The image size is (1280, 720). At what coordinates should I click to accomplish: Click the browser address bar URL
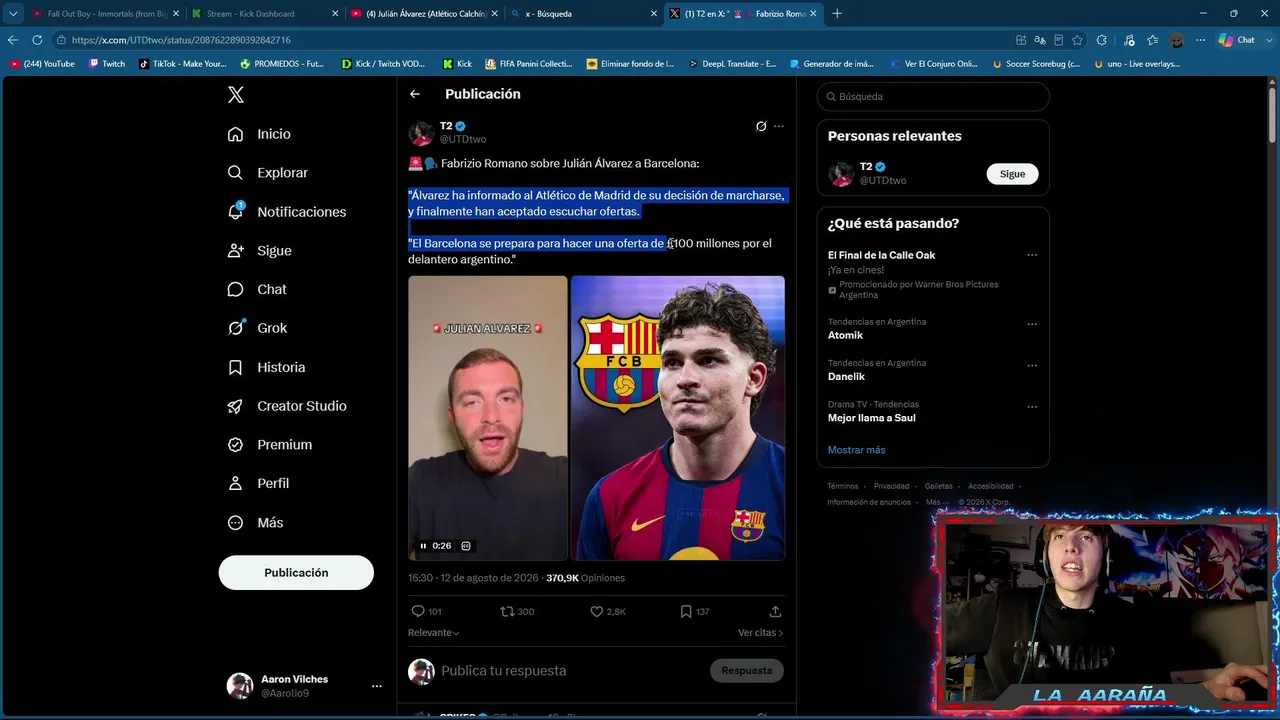(x=181, y=40)
